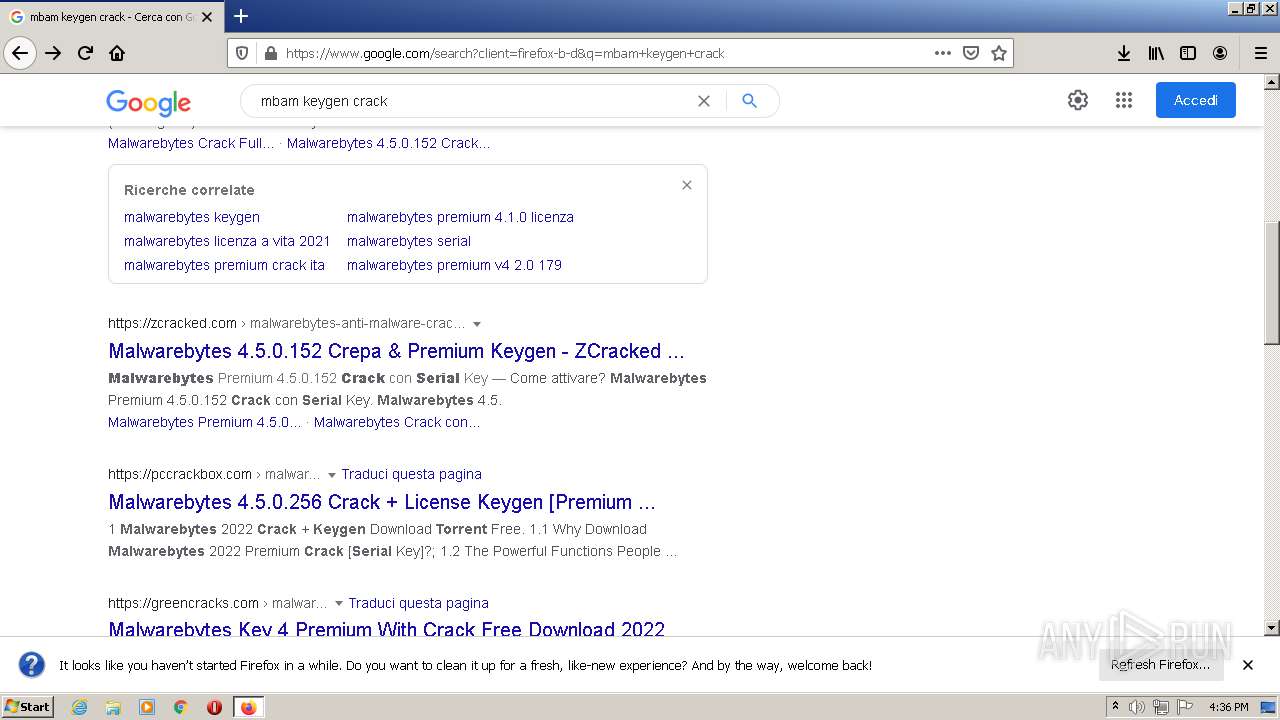Click the scrollbar down arrow
The height and width of the screenshot is (720, 1280).
(x=1272, y=628)
